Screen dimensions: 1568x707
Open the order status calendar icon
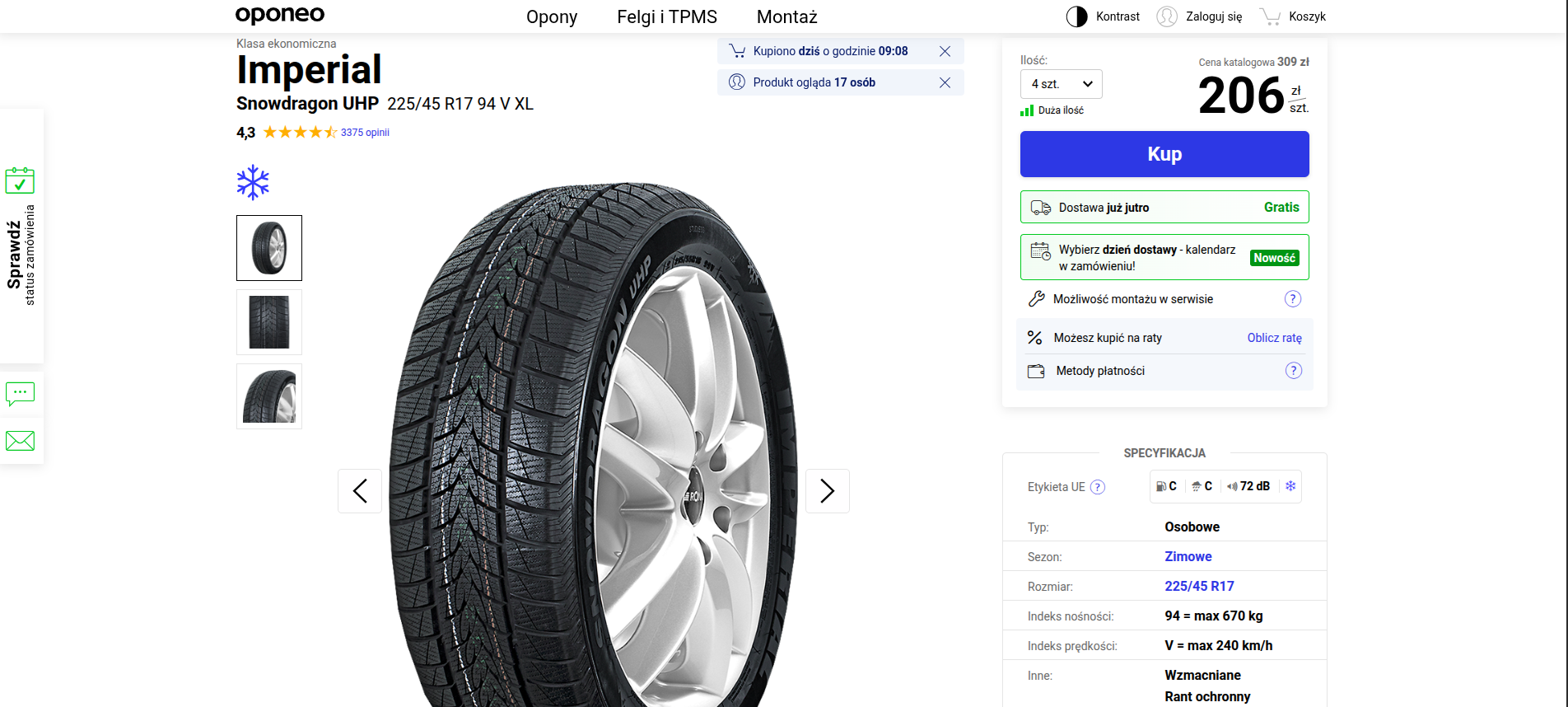click(20, 180)
